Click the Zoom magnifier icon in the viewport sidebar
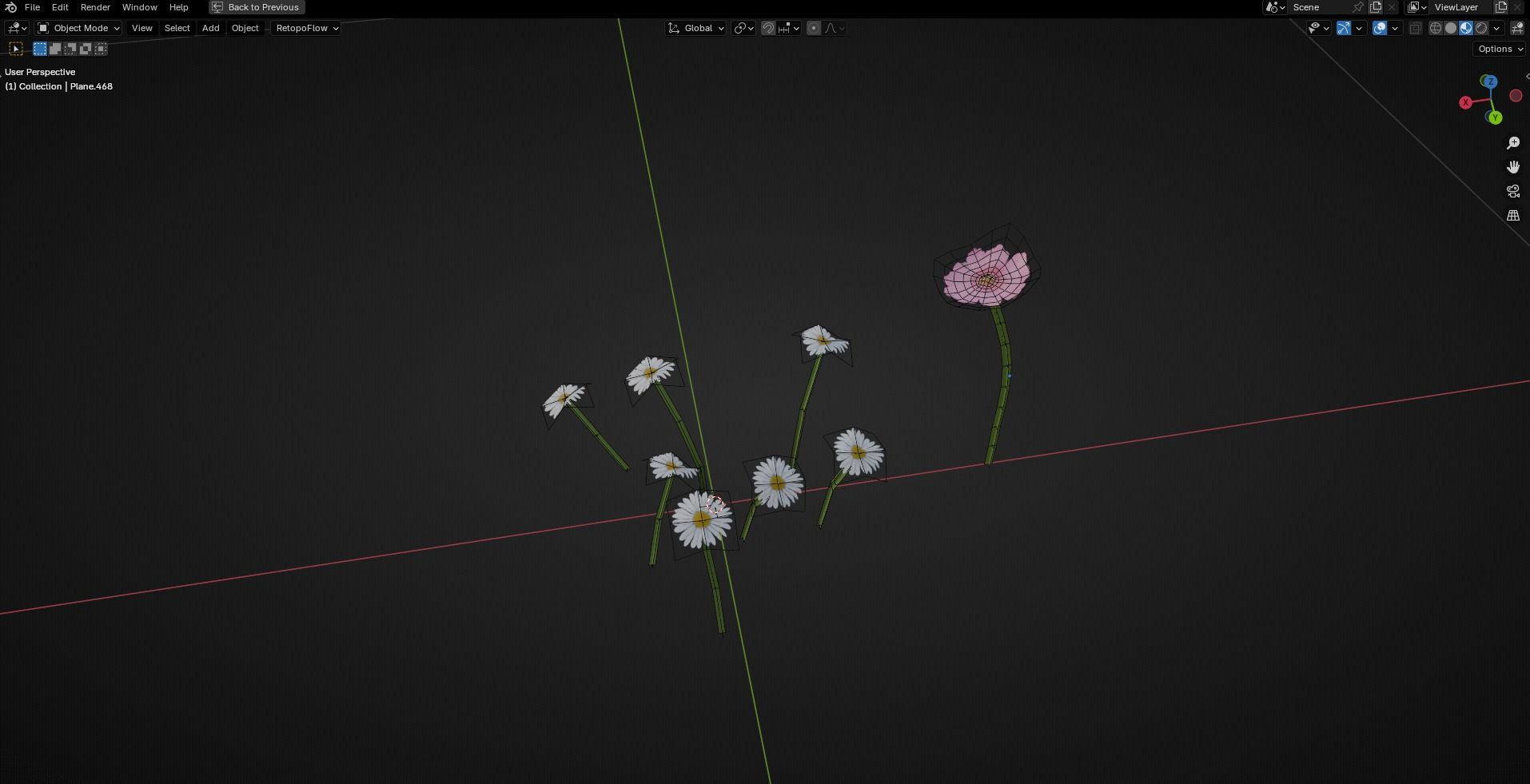Screen dimensions: 1530x784 (1513, 143)
